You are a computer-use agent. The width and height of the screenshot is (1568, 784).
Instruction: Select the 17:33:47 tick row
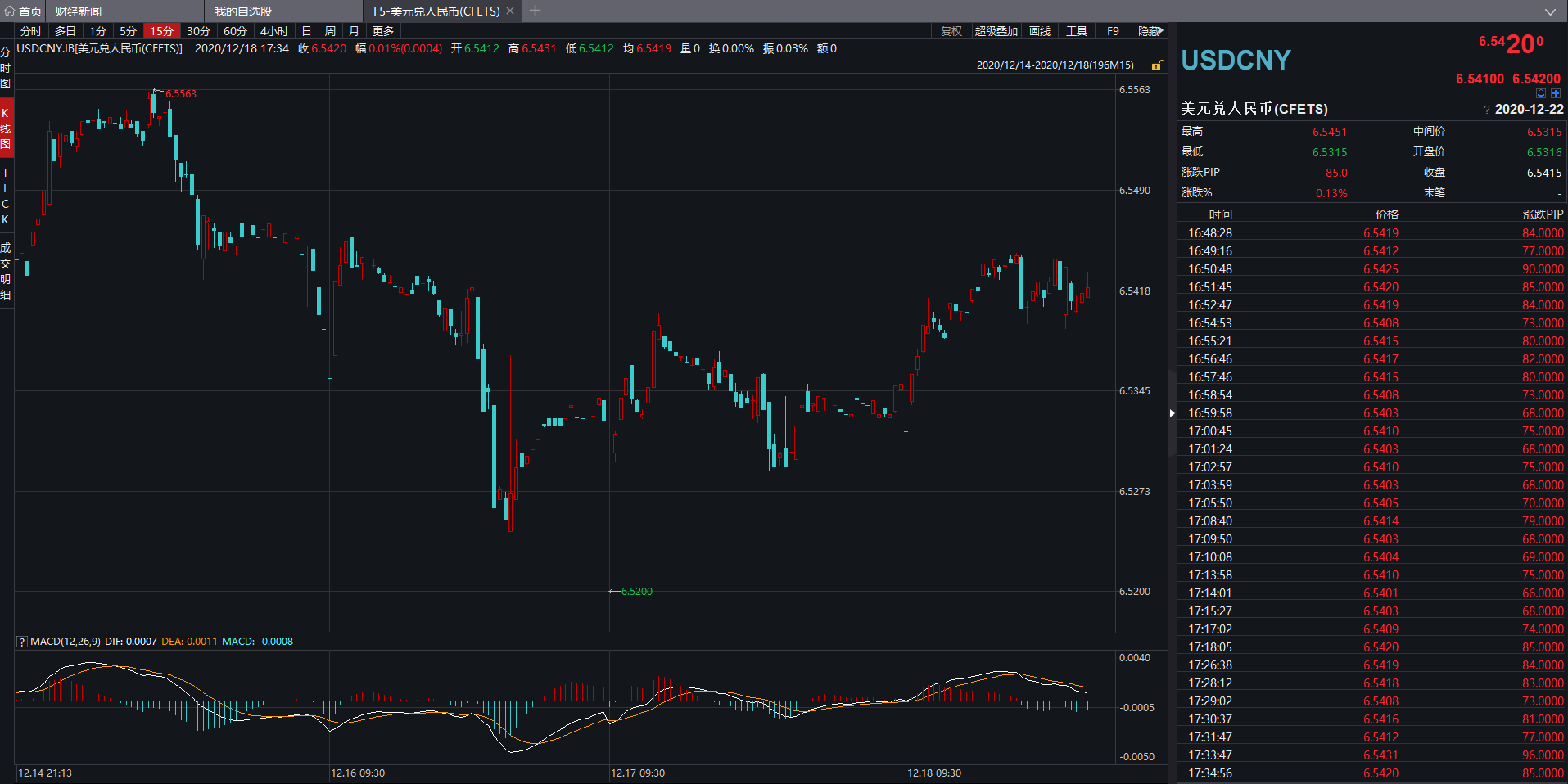pyautogui.click(x=1372, y=755)
